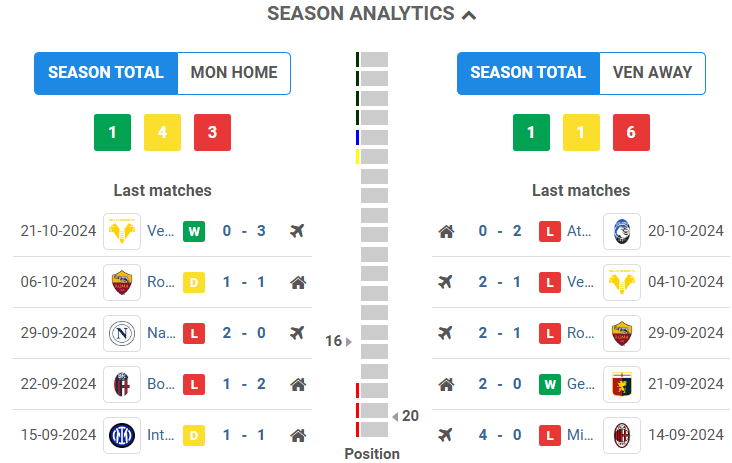This screenshot has height=463, width=732.
Task: Click the Atalanta crest in the 20-10-2024 match
Action: [x=621, y=231]
